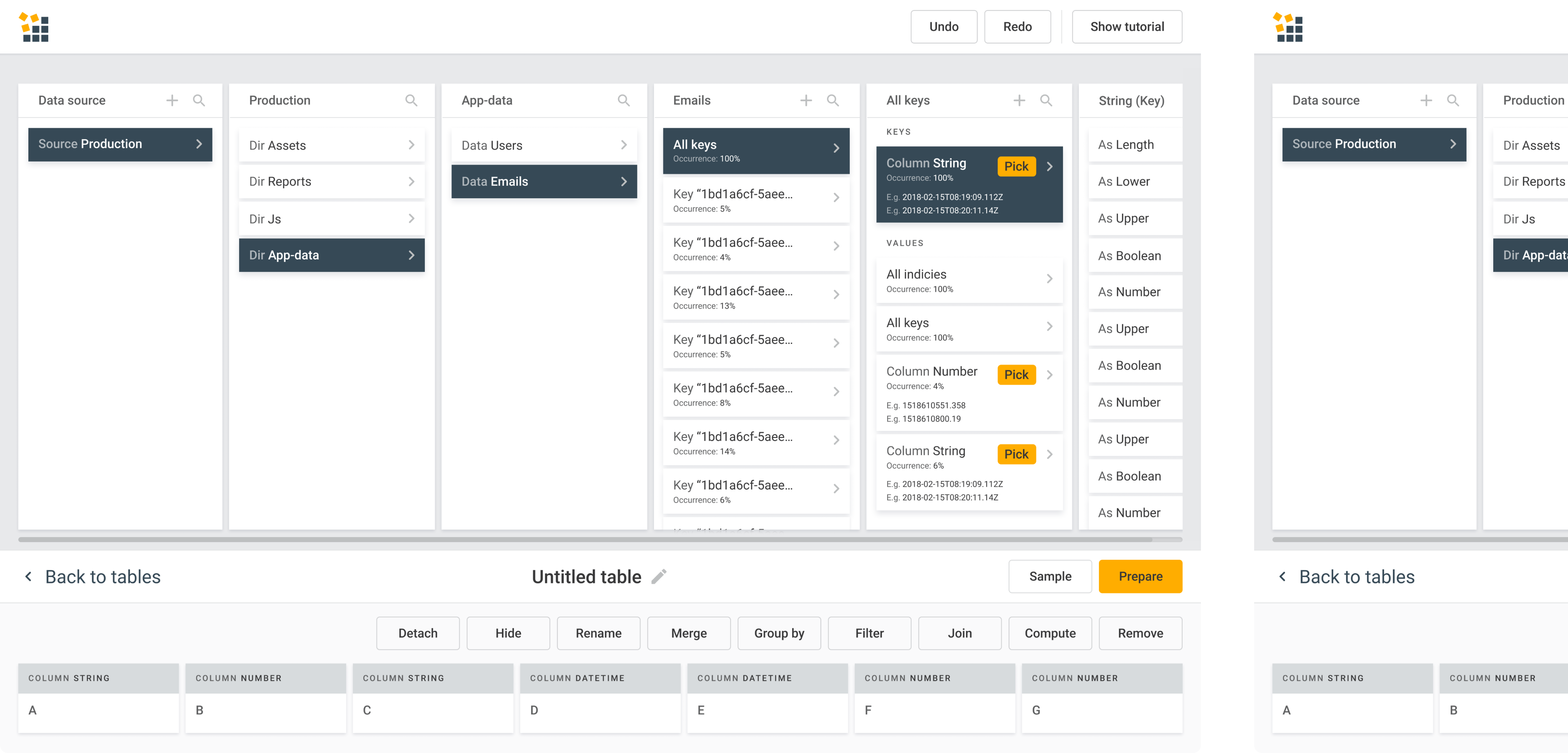Click search icon in All keys panel header
1568x753 pixels.
point(1046,100)
